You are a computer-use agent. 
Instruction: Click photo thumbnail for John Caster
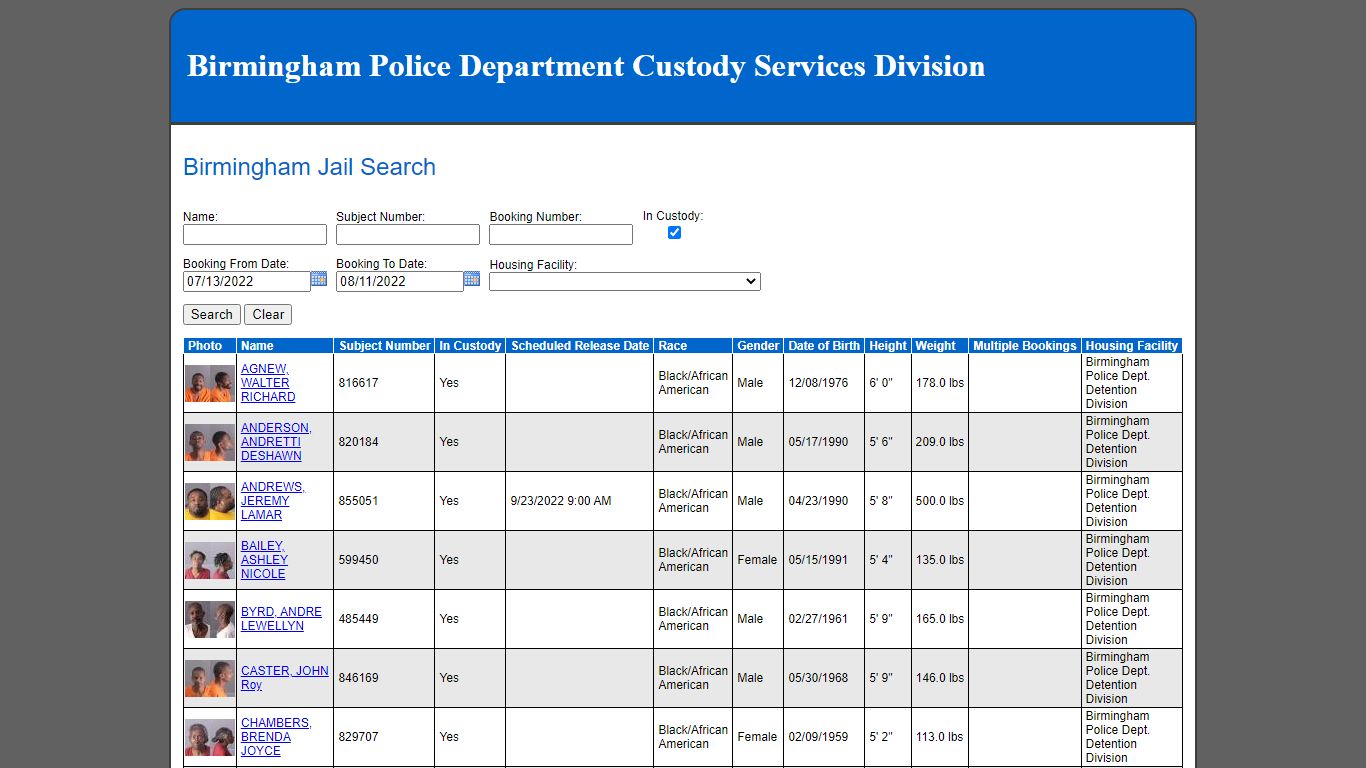point(210,678)
